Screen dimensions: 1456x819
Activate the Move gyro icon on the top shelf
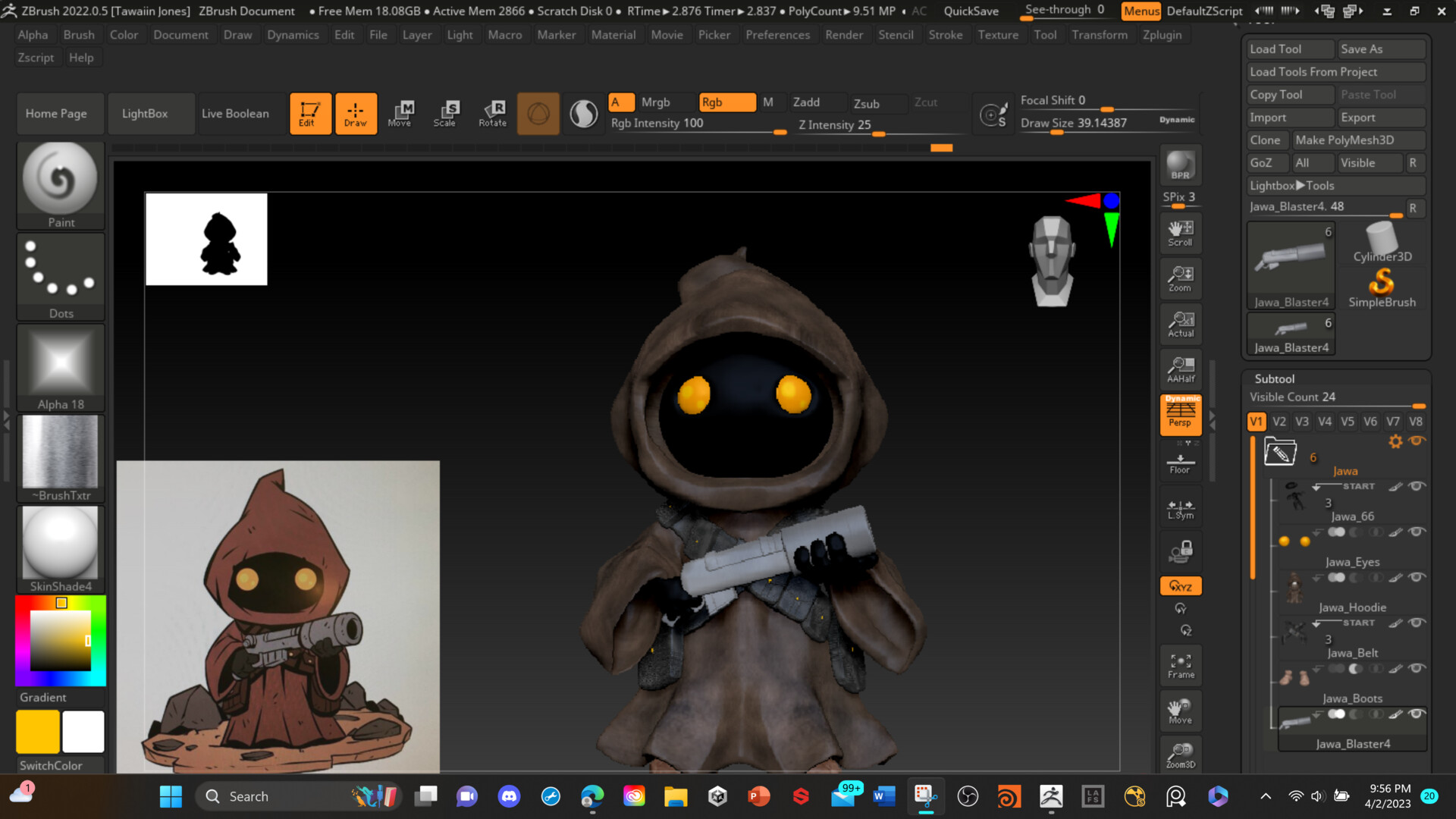click(x=401, y=113)
